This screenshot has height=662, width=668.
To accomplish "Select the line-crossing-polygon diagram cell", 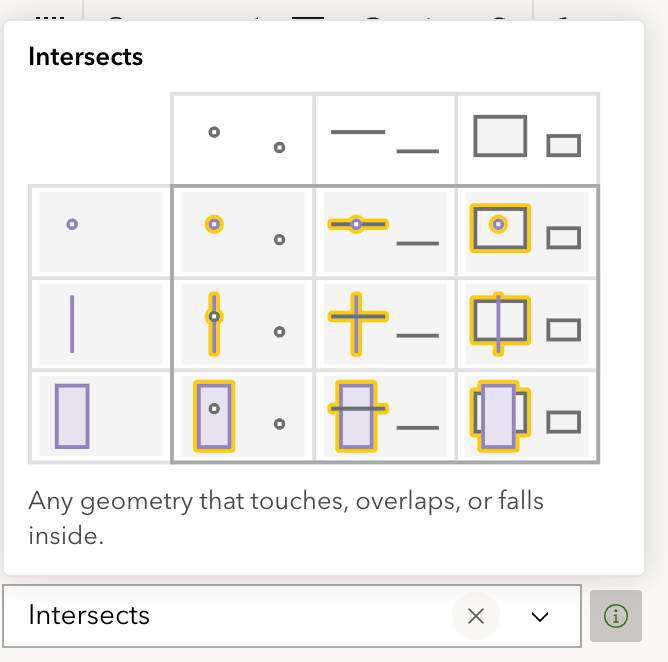I will point(527,323).
